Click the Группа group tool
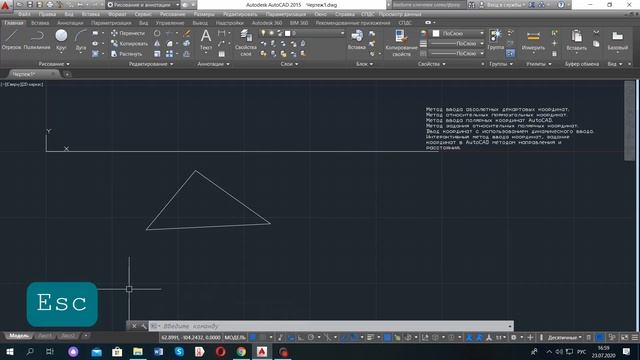 496,40
